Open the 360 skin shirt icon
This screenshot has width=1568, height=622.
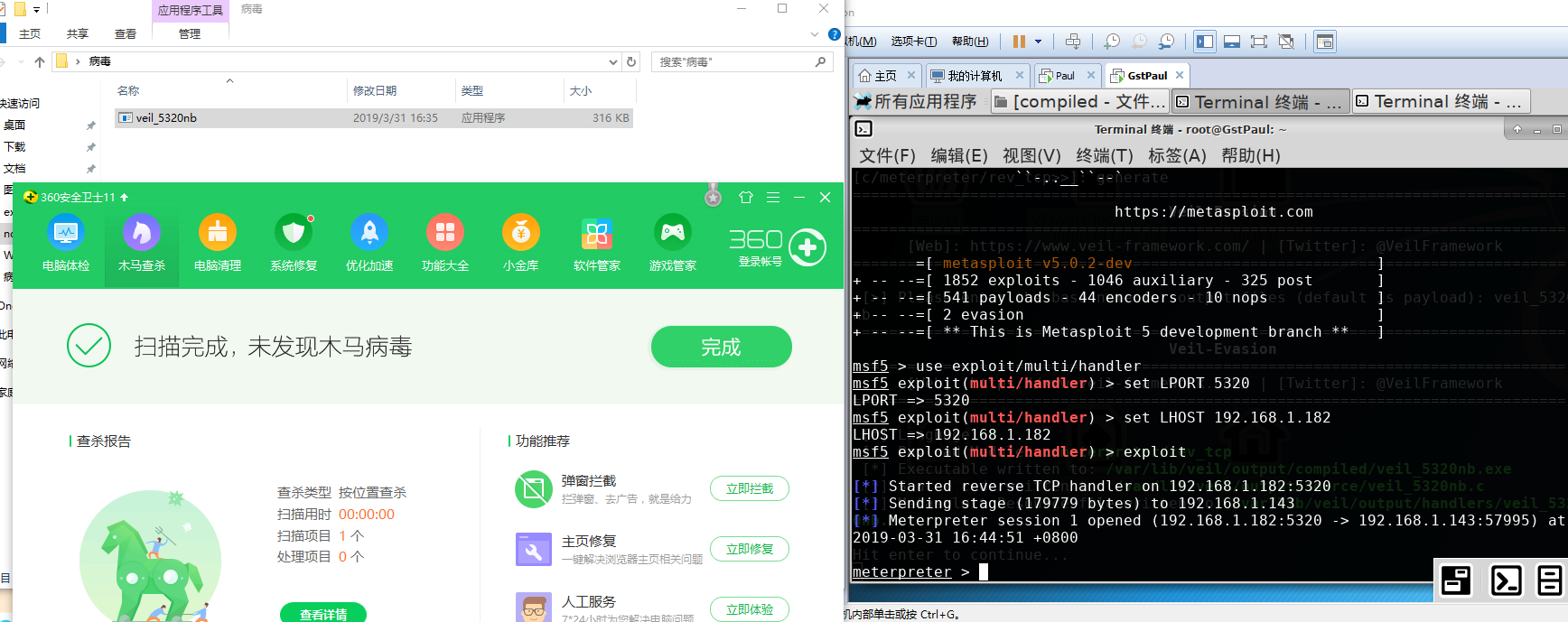pos(746,197)
